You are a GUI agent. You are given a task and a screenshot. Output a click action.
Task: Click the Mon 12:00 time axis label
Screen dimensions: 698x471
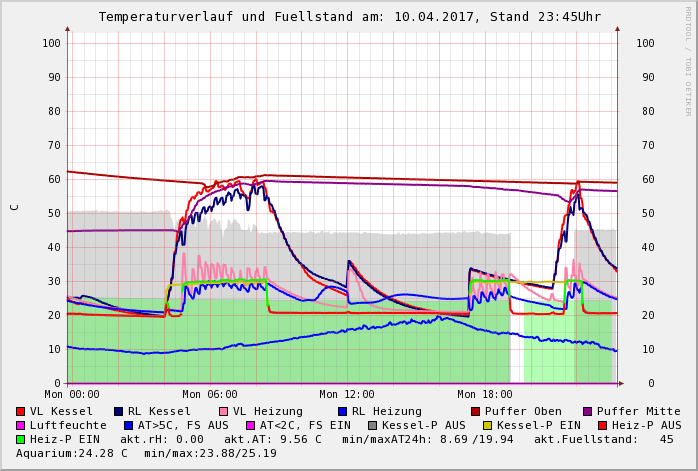(x=347, y=395)
